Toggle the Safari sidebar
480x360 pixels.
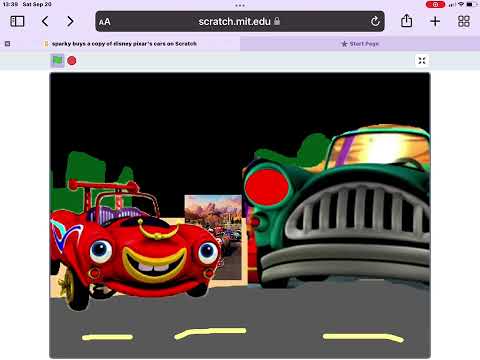point(17,21)
